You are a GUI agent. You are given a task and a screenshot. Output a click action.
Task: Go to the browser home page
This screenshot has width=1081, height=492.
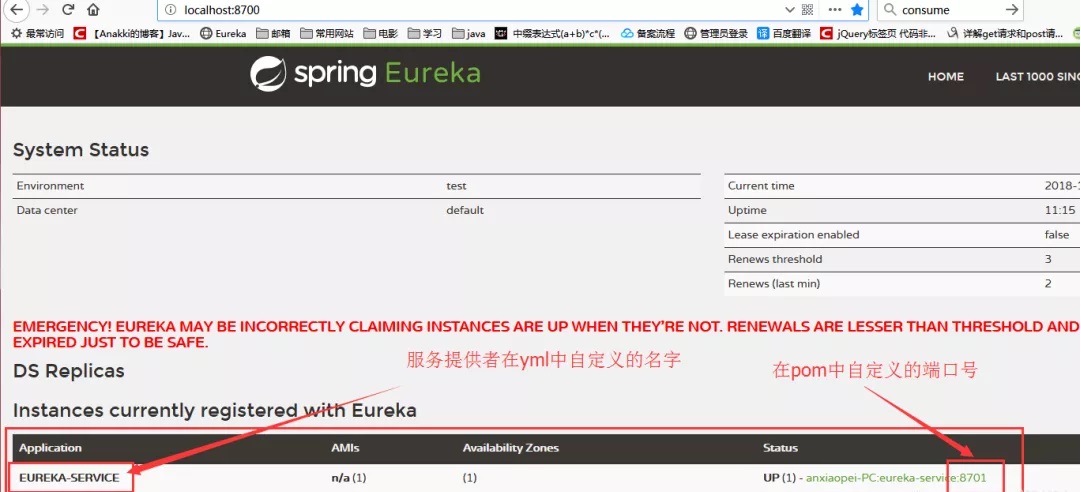click(x=93, y=10)
